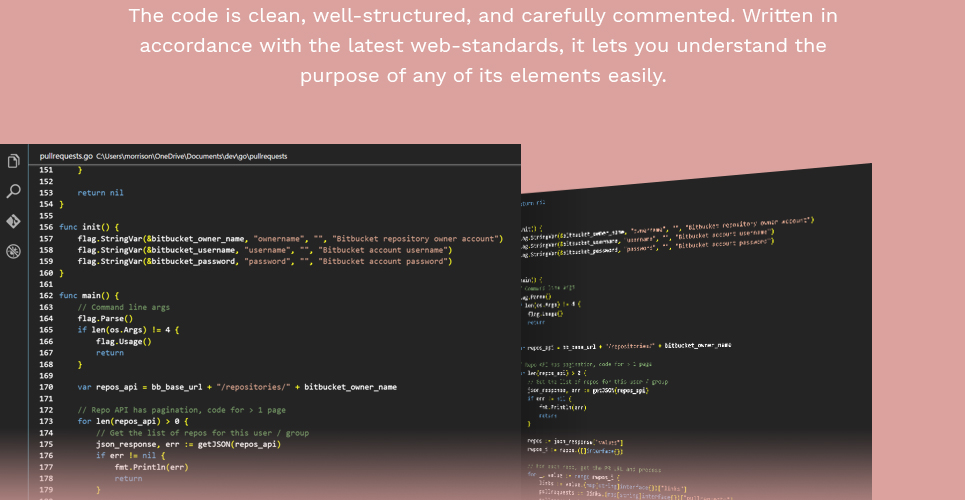The image size is (965, 500).
Task: Click the 'fmt.Println(err)' line
Action: (151, 467)
